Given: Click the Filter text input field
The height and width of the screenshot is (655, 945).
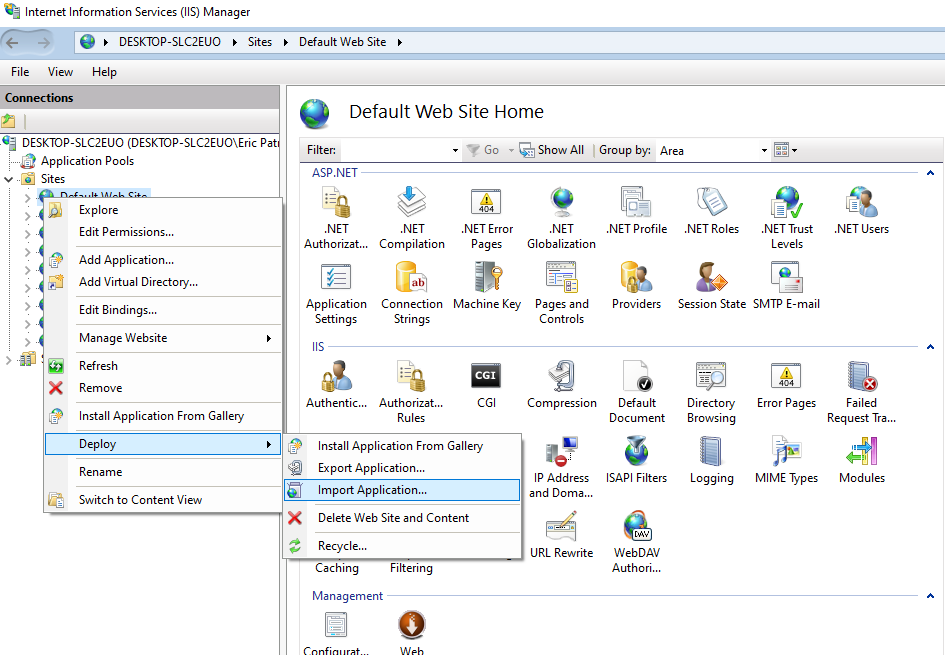Looking at the screenshot, I should [x=395, y=151].
